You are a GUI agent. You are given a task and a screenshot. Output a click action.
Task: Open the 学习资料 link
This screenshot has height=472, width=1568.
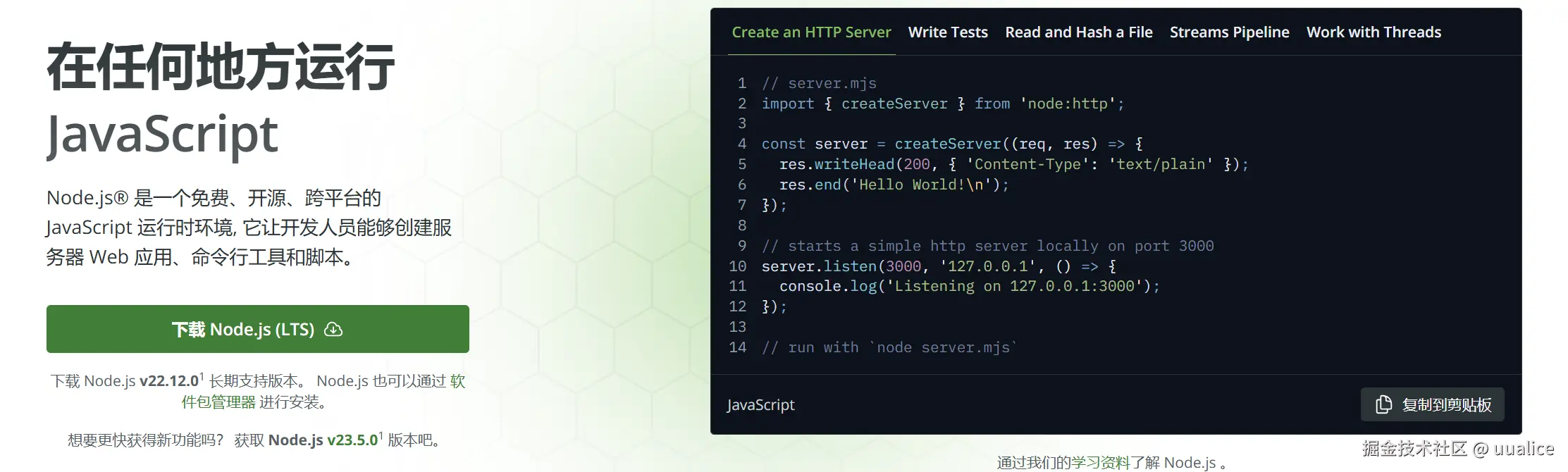coord(1101,463)
